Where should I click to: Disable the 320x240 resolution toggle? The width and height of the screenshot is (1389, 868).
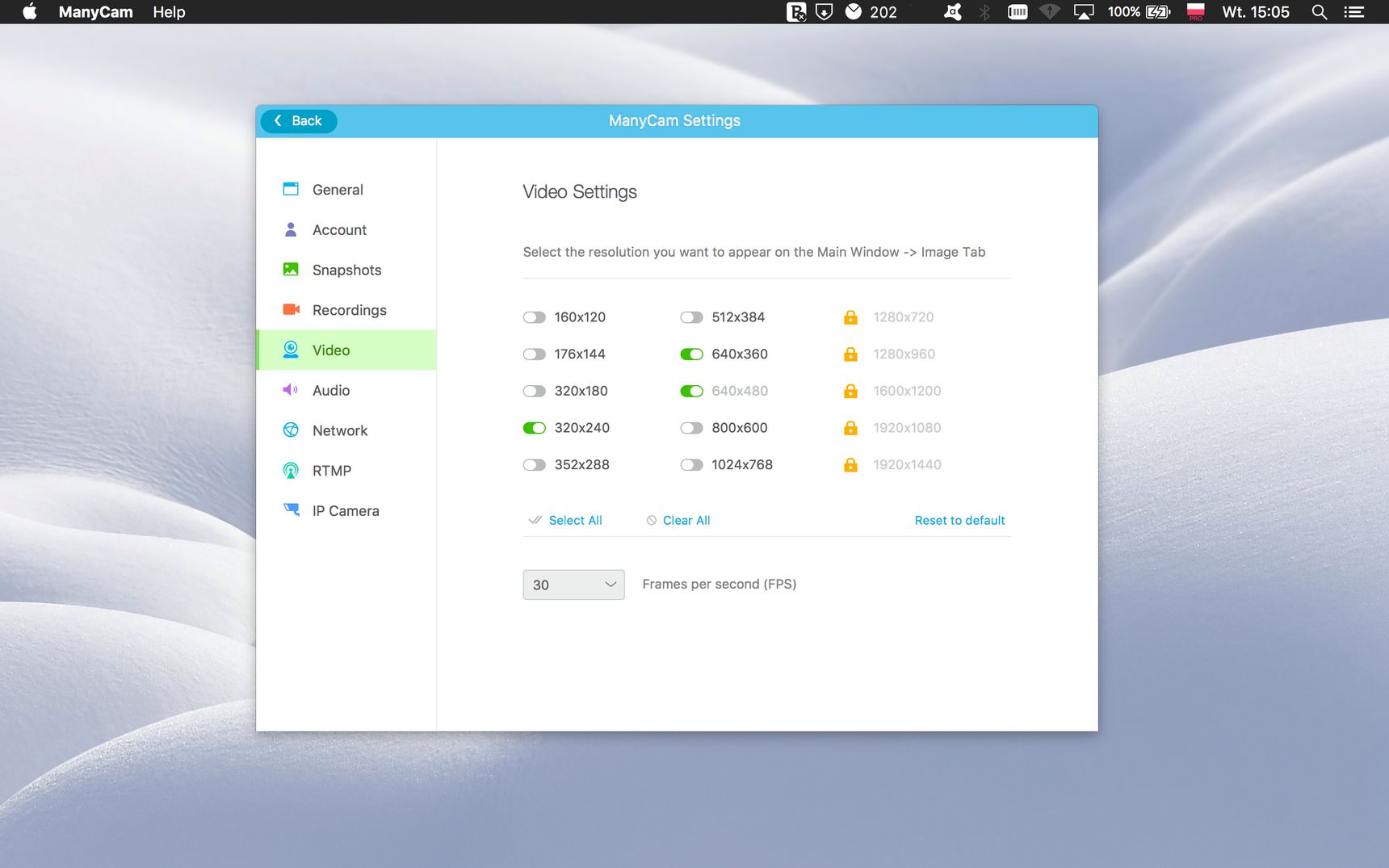534,428
